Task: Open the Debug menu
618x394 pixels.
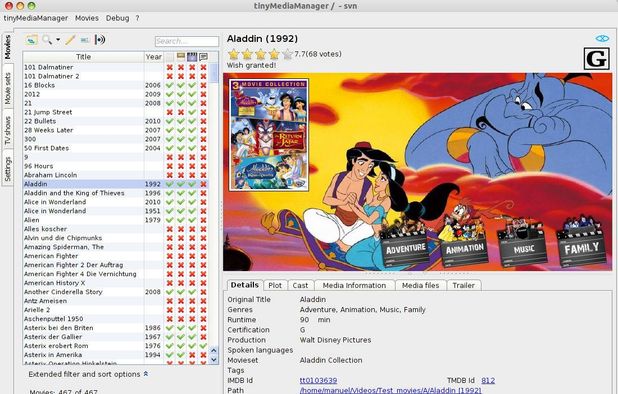Action: pyautogui.click(x=117, y=18)
